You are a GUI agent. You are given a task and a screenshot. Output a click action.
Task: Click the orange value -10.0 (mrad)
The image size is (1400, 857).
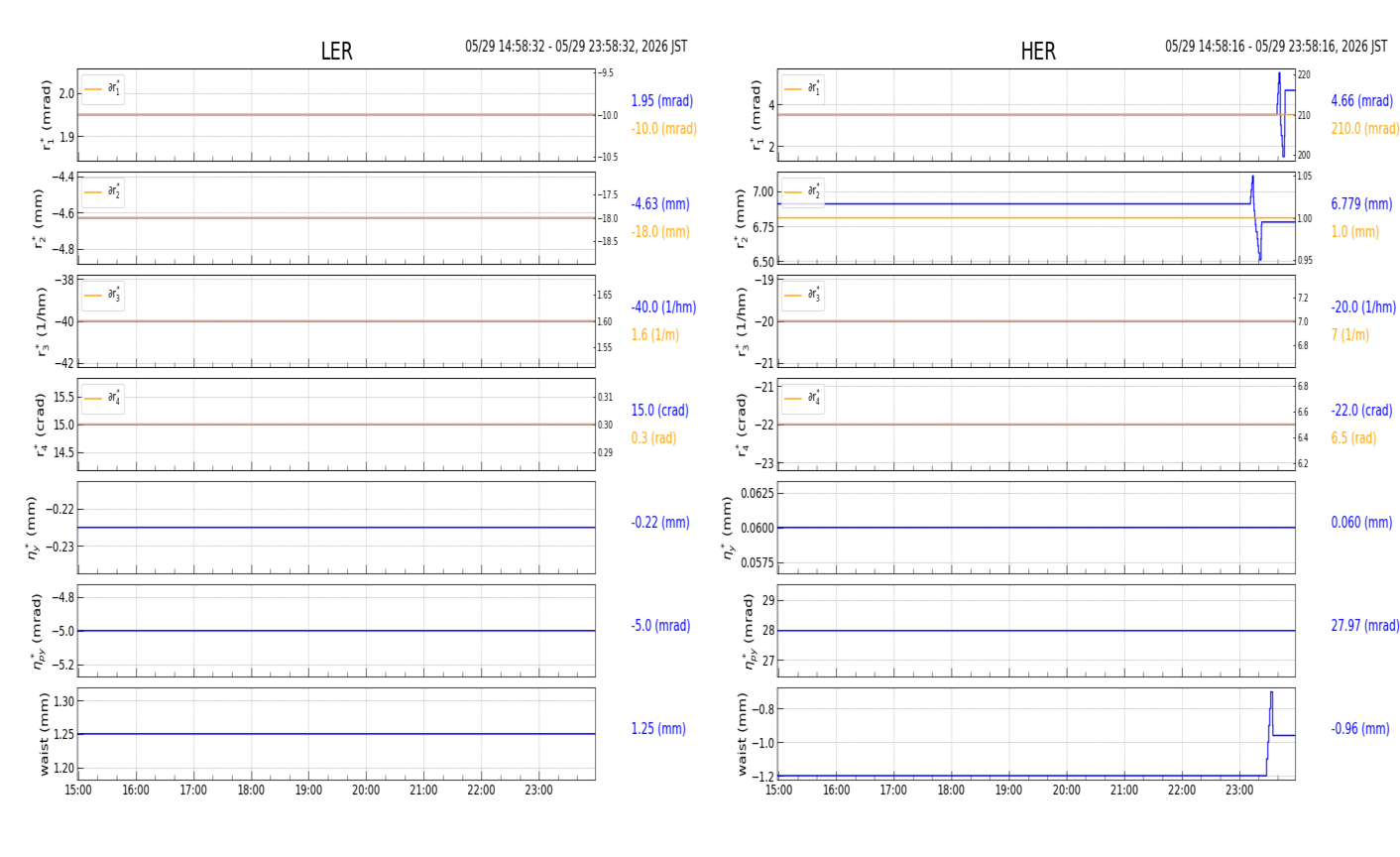coord(663,129)
